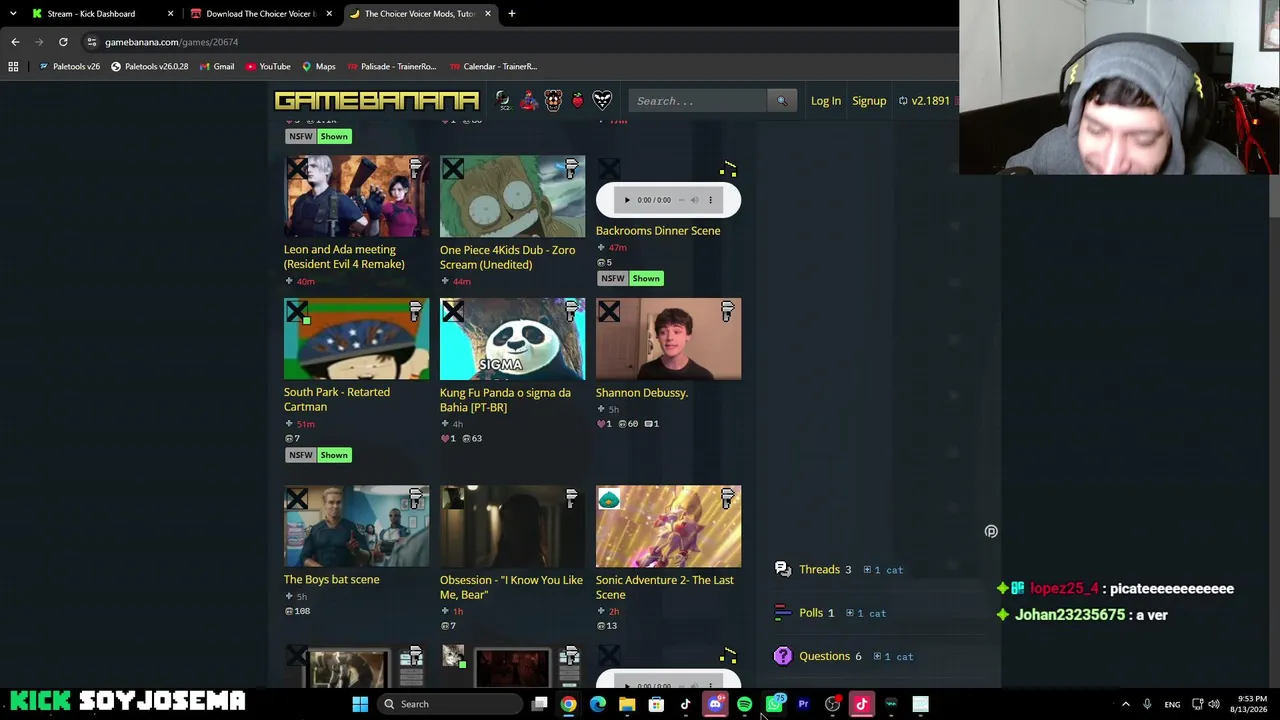Open WhatsApp from the taskbar
Viewport: 1280px width, 720px height.
(x=774, y=704)
